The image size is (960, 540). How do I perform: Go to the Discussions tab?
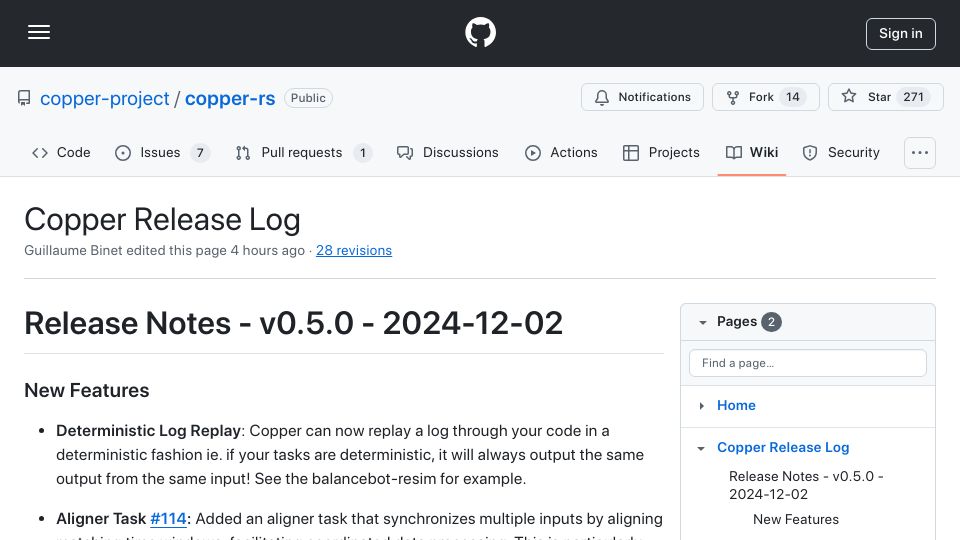(448, 152)
